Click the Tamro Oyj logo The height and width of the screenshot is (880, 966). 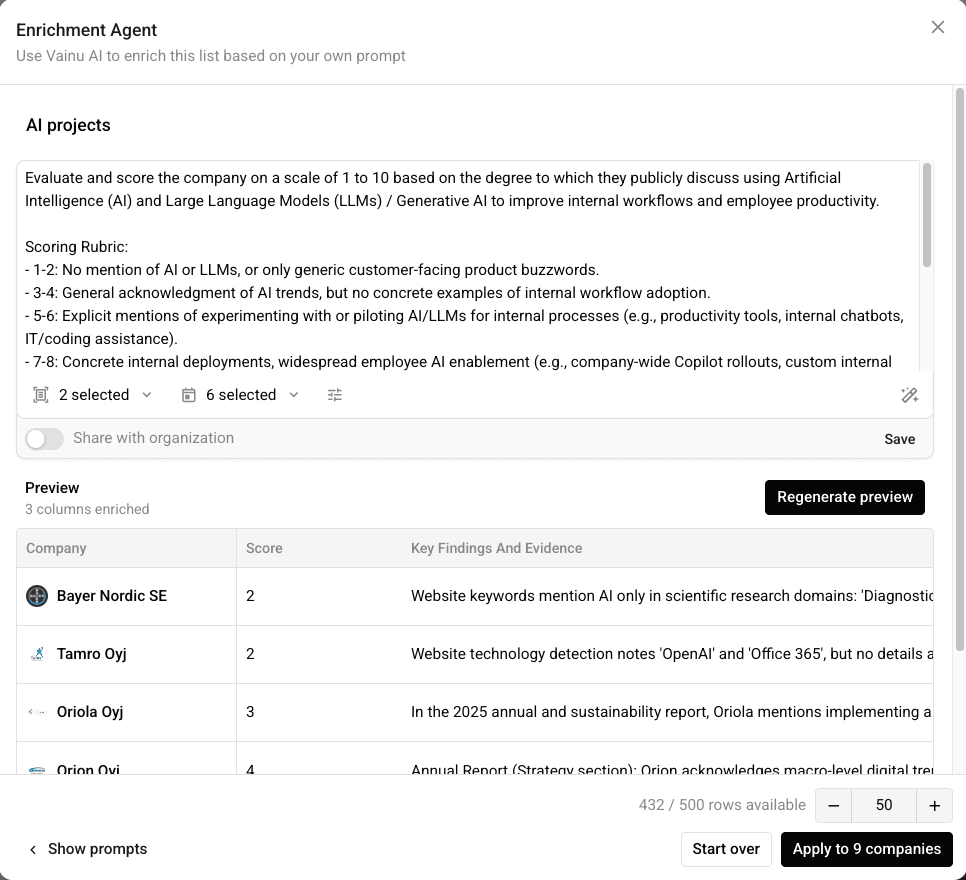coord(37,654)
